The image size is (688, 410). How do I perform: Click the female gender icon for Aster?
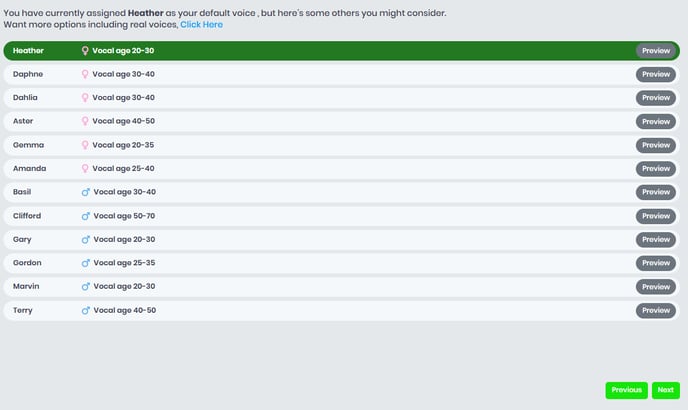tap(85, 121)
